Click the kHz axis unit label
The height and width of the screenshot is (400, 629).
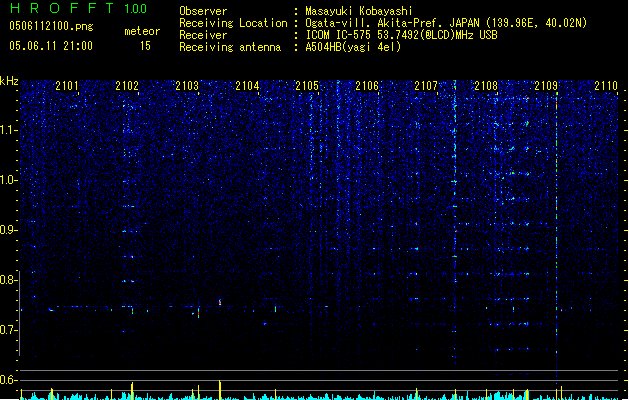pos(9,81)
